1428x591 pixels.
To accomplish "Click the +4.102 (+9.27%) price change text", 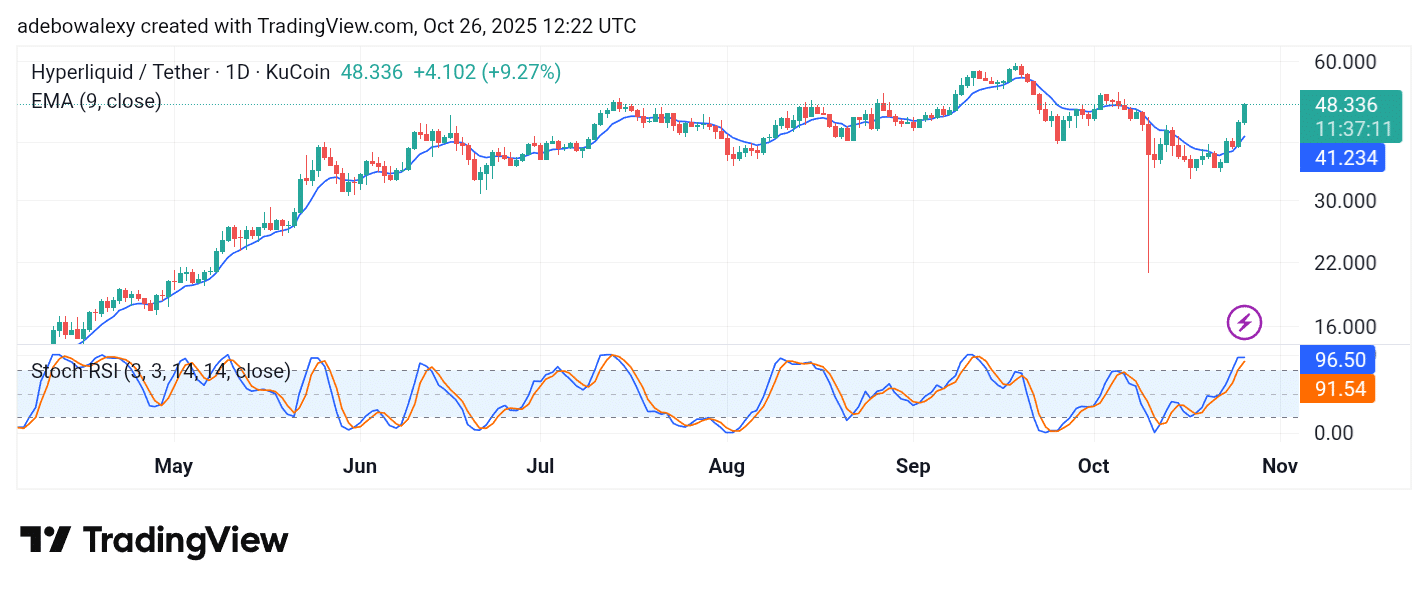I will point(486,72).
